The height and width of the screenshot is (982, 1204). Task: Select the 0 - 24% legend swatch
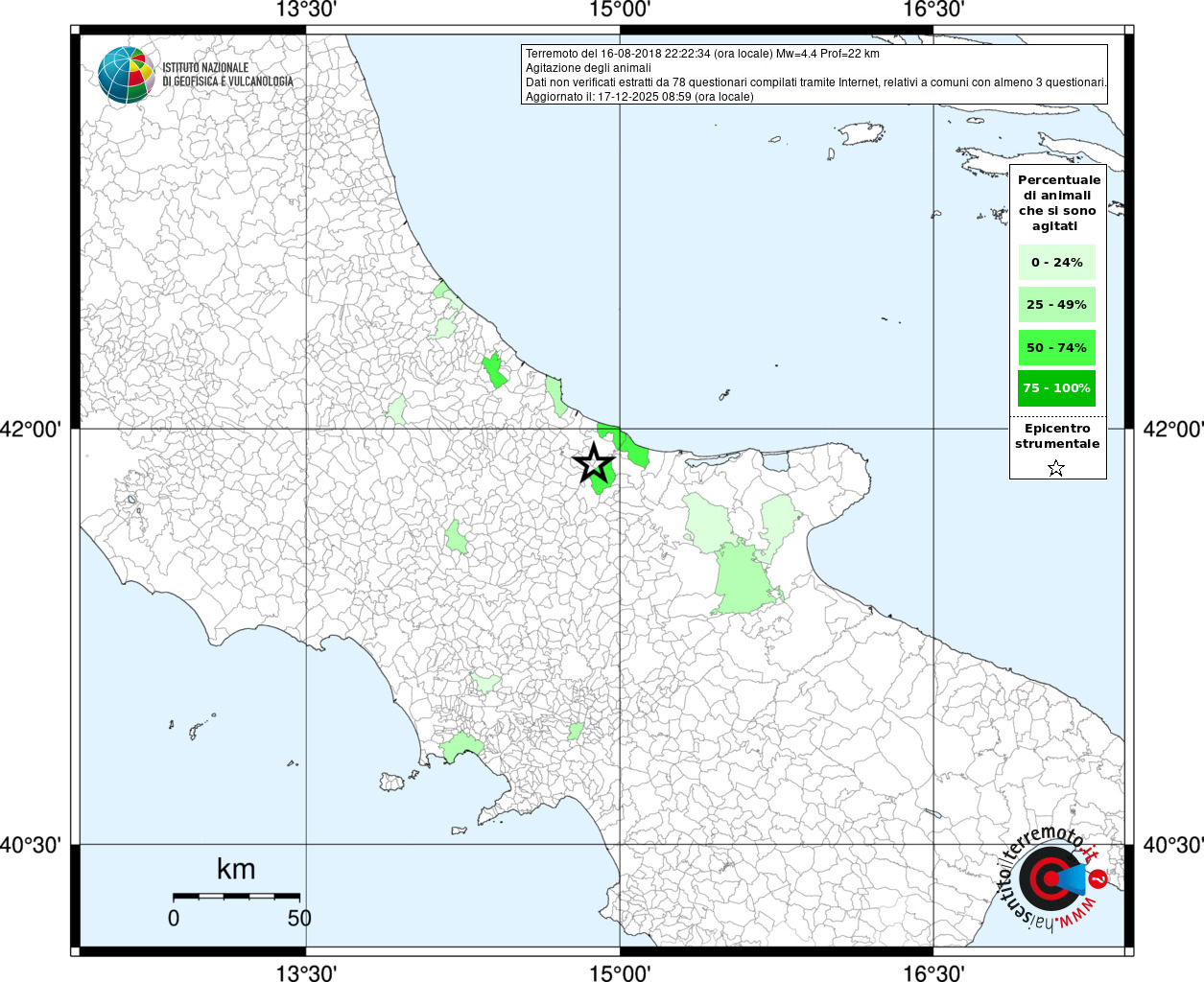tap(1056, 263)
